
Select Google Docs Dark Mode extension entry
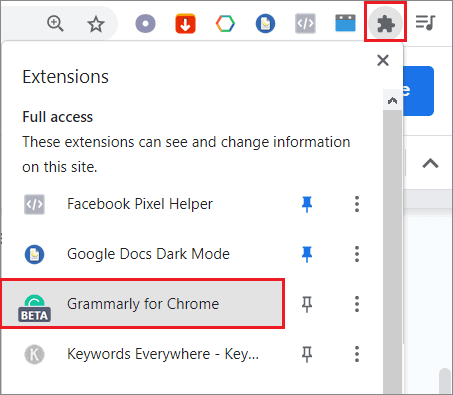pos(143,254)
